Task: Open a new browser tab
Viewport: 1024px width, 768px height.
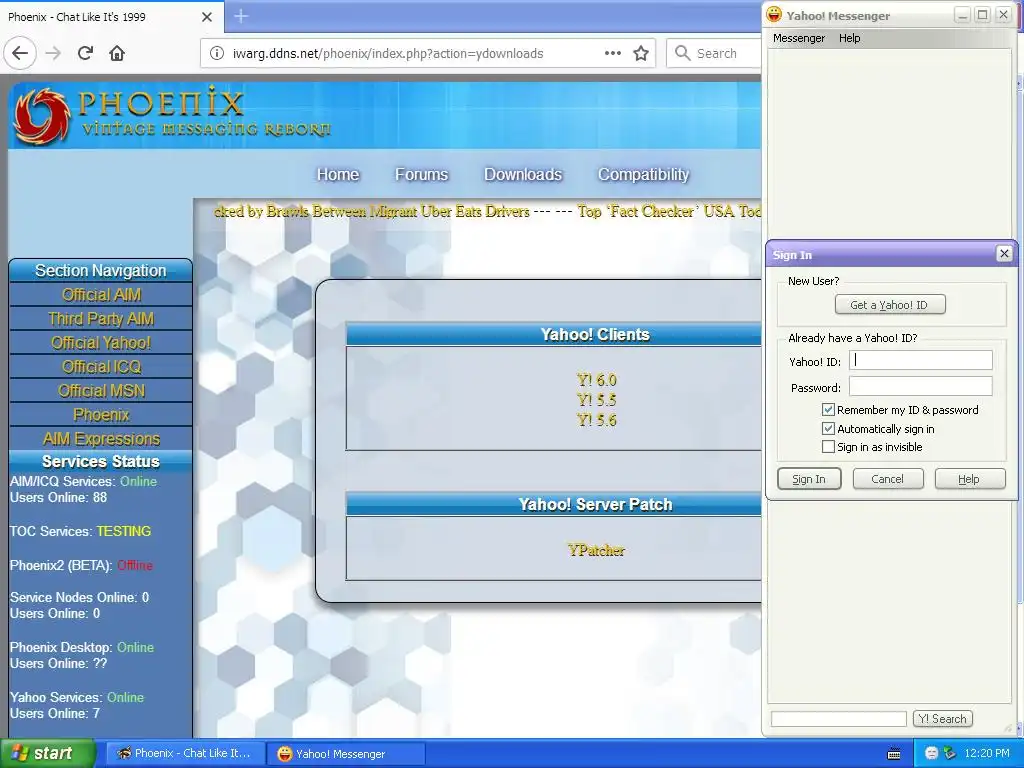Action: click(x=241, y=16)
